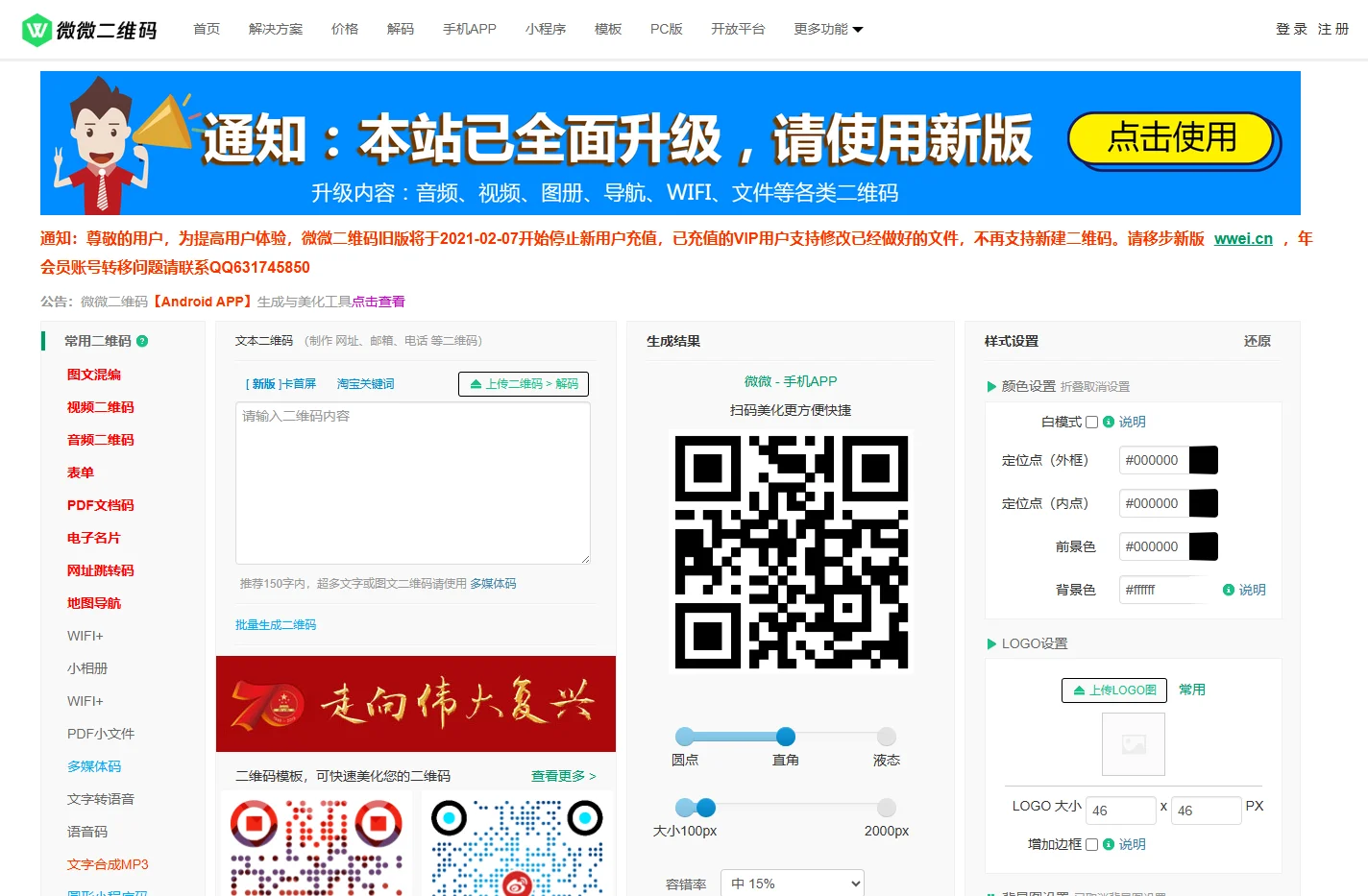Enable the 增加边框 checkbox

click(x=1091, y=845)
